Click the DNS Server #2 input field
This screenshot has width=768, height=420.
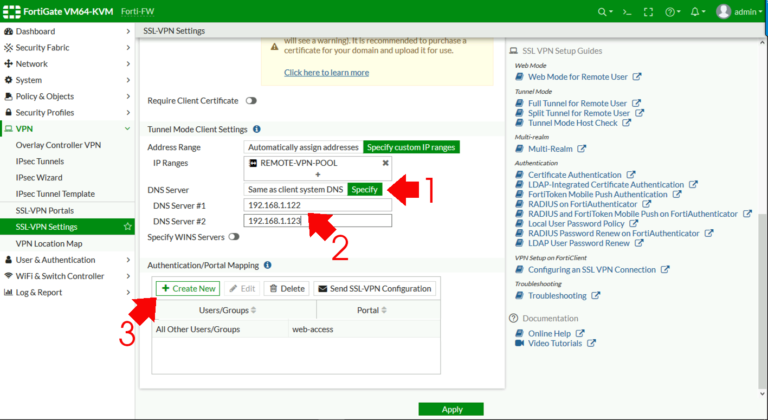[317, 221]
